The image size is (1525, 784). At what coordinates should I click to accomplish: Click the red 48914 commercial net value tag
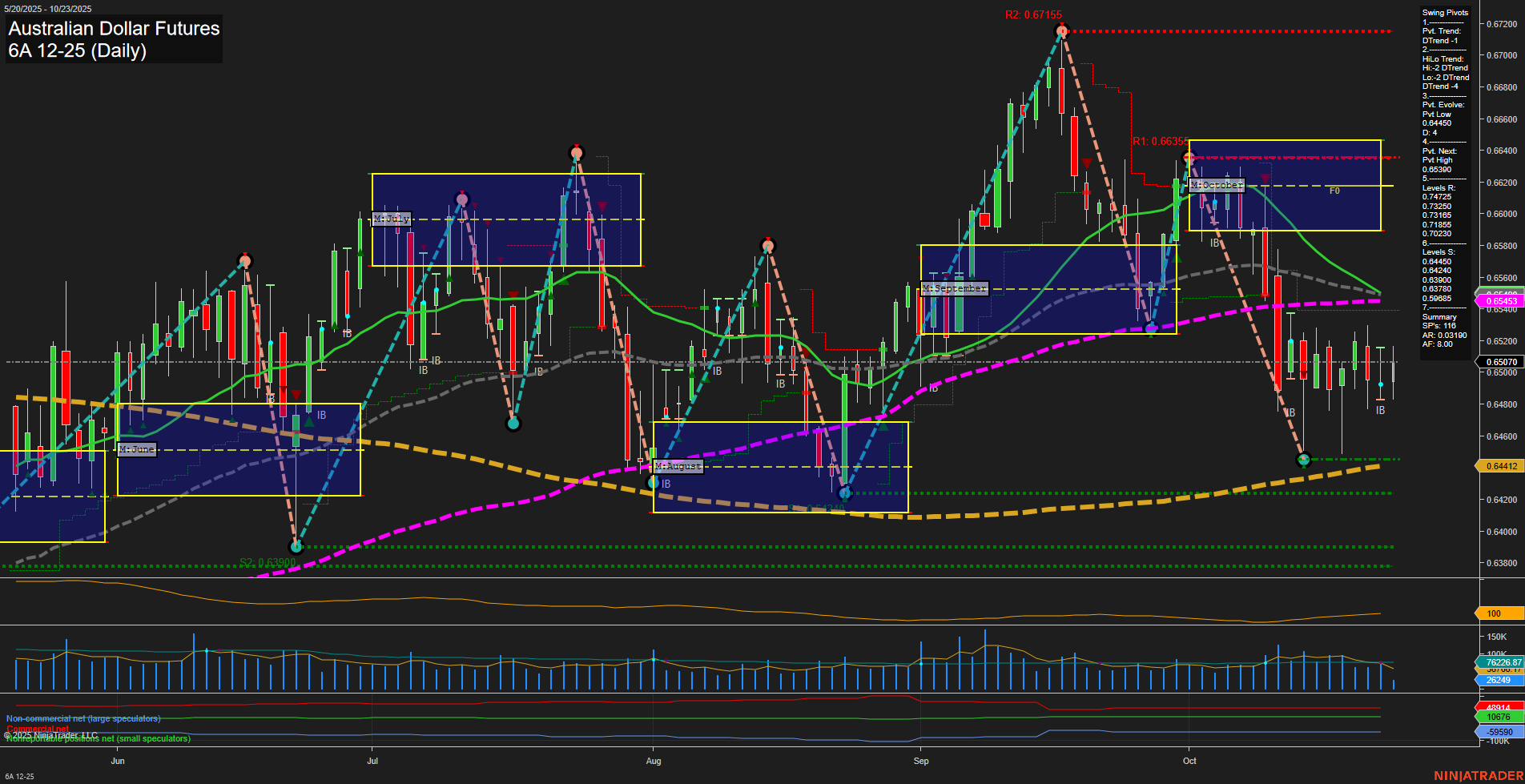[x=1499, y=708]
